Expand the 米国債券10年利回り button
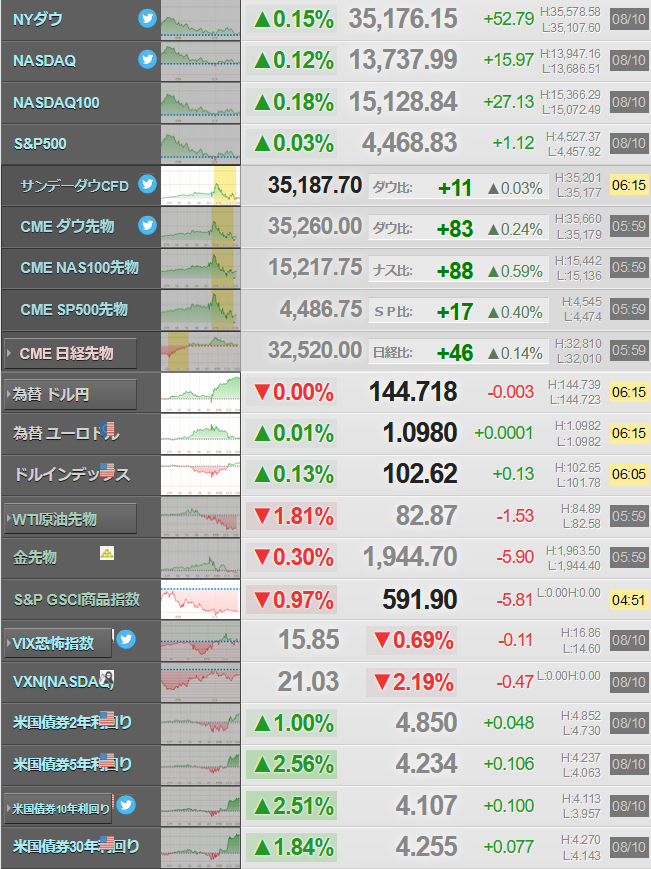Screen dimensions: 651x869 pos(58,809)
